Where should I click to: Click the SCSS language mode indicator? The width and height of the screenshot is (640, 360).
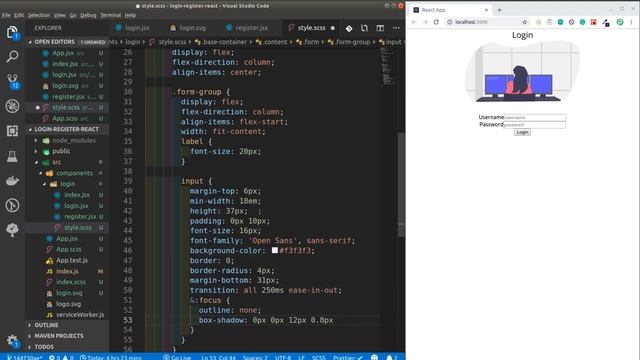click(x=319, y=357)
